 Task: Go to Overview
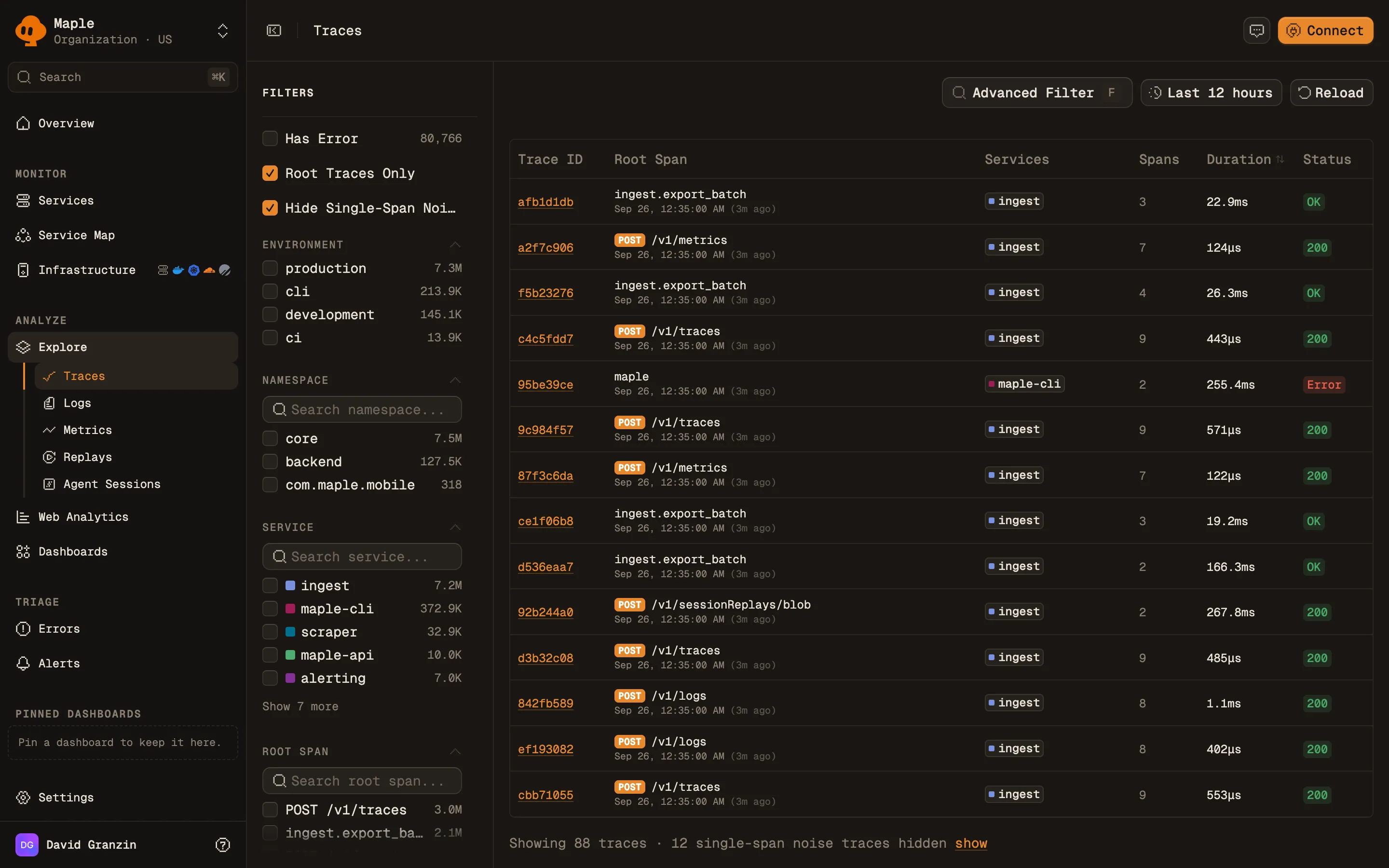(x=123, y=123)
